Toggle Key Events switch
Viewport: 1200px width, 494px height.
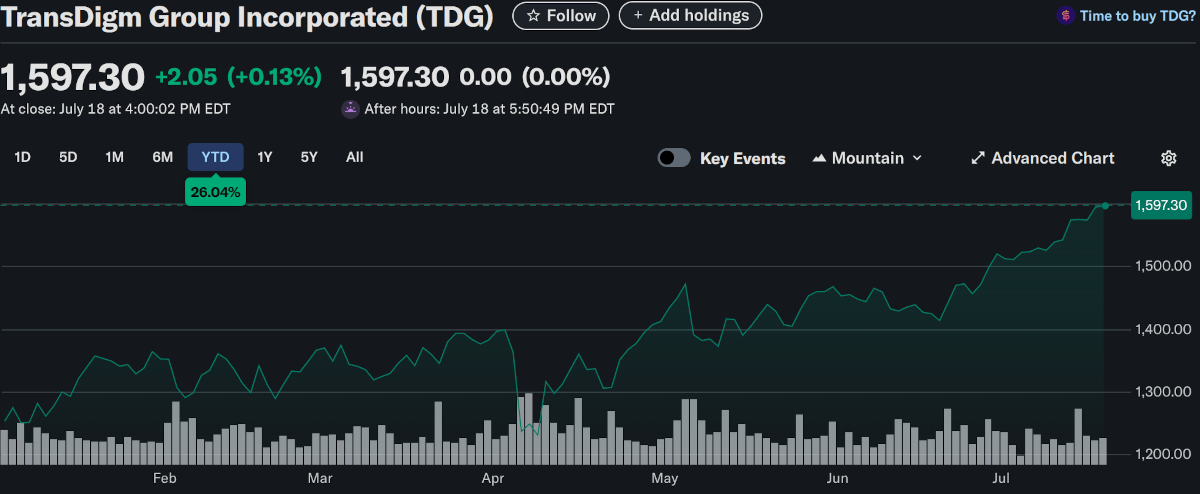tap(674, 158)
